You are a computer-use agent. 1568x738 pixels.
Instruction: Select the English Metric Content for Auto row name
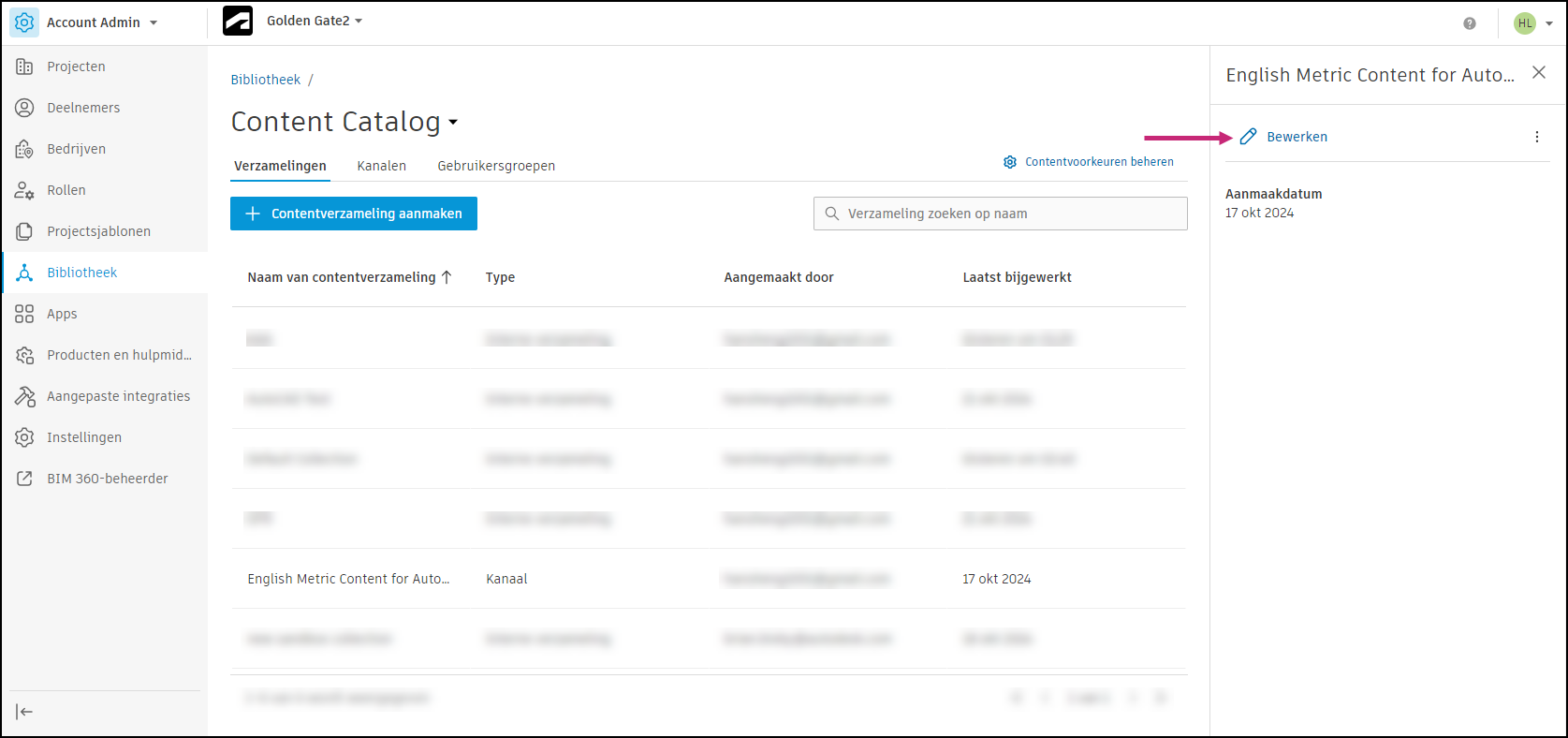click(x=348, y=579)
